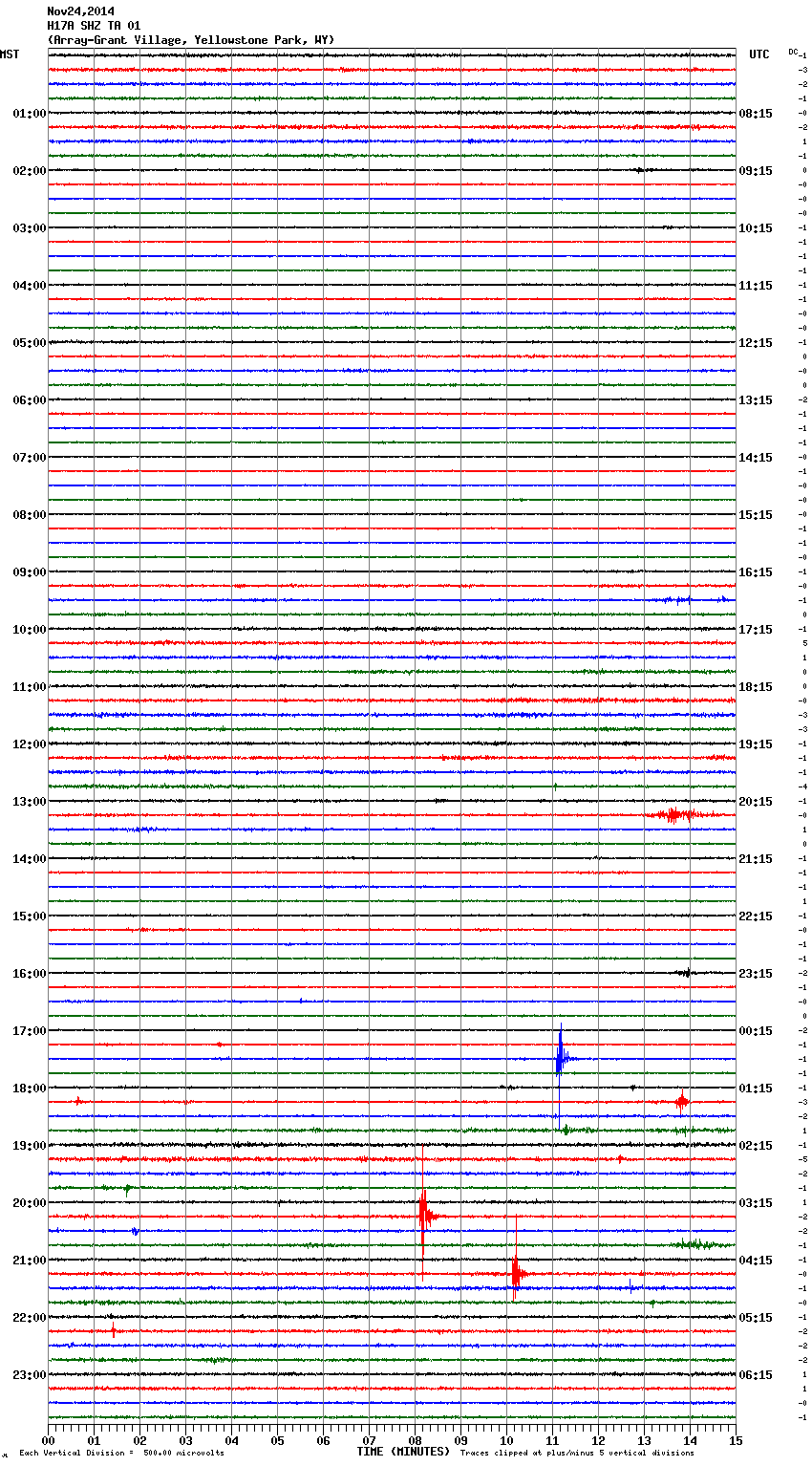This screenshot has height=1466, width=812.
Task: Click the 06:15 UTC time label
Action: (x=756, y=1375)
